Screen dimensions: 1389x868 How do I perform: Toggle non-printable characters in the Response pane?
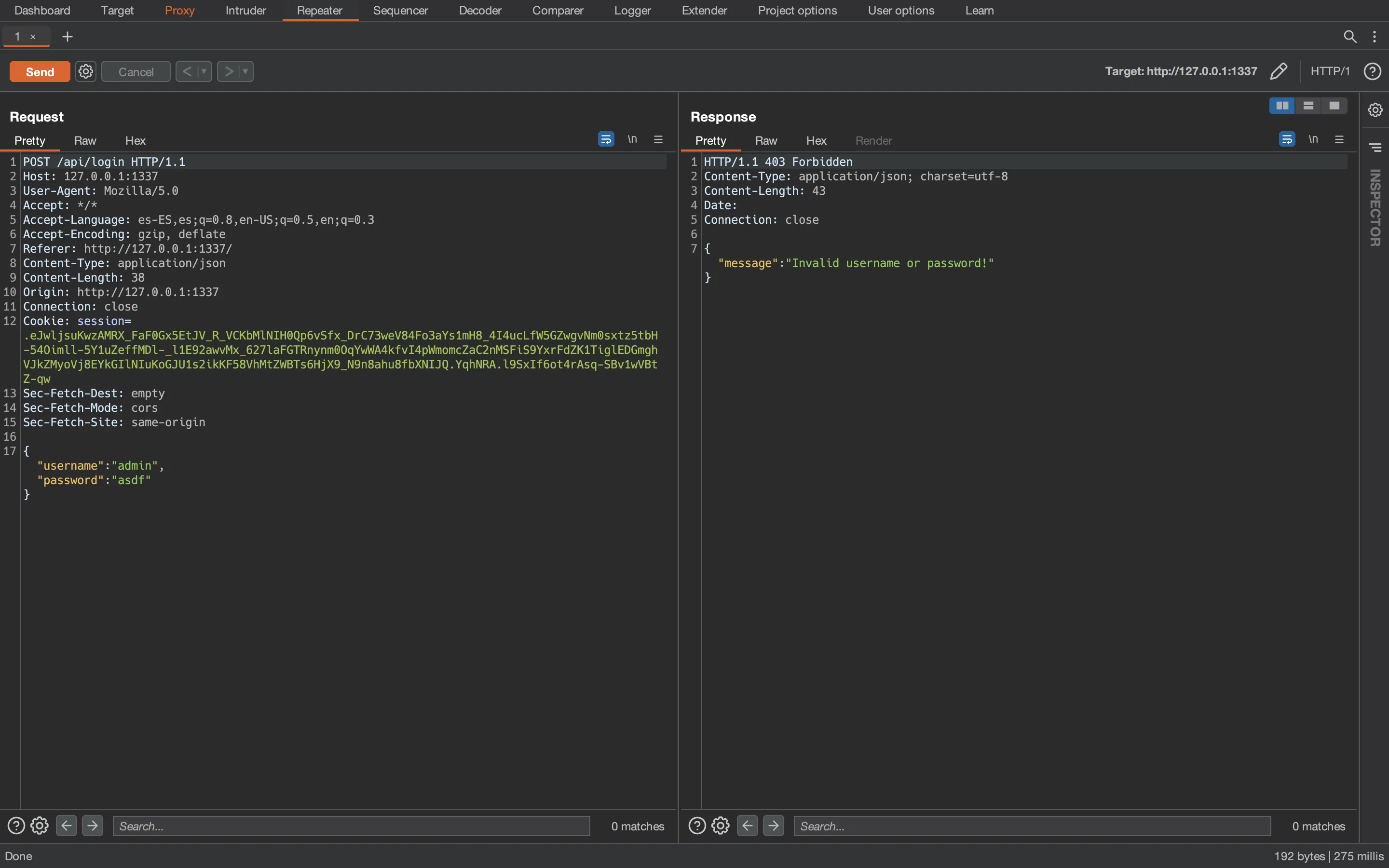coord(1313,139)
